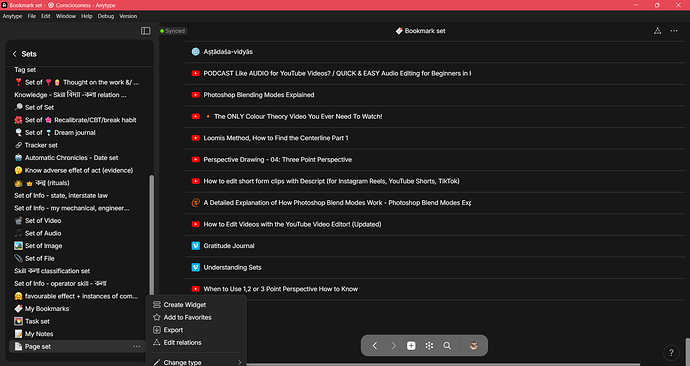Expand the Change type submenu

[196, 362]
